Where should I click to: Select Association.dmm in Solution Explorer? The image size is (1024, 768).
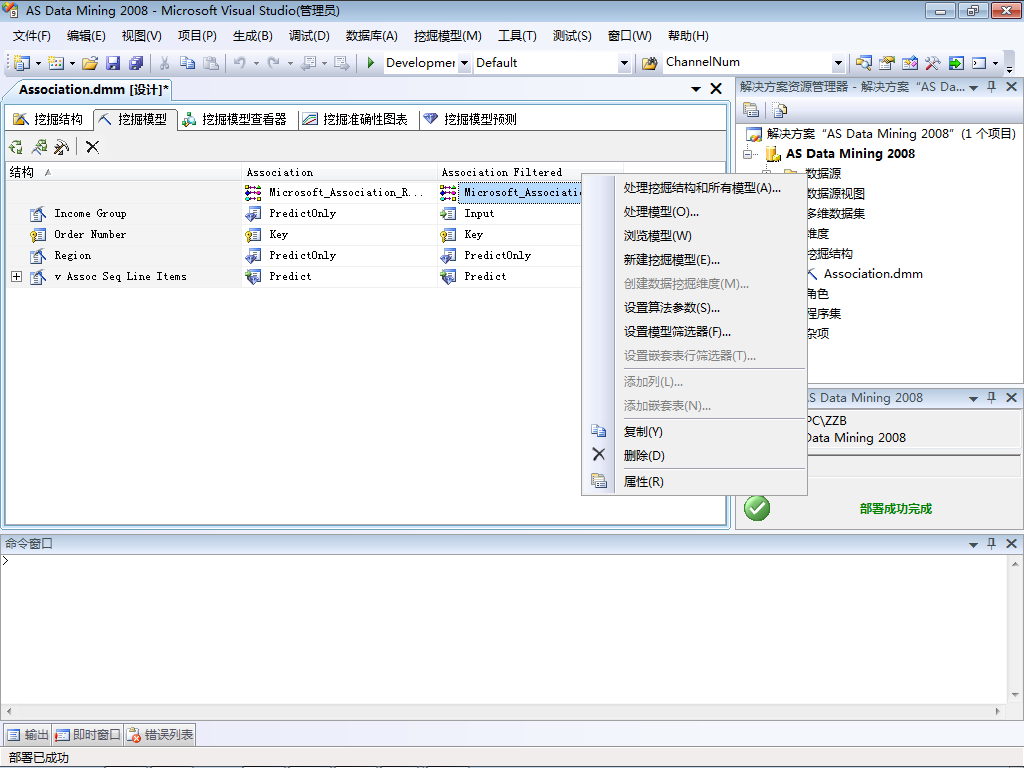[872, 274]
